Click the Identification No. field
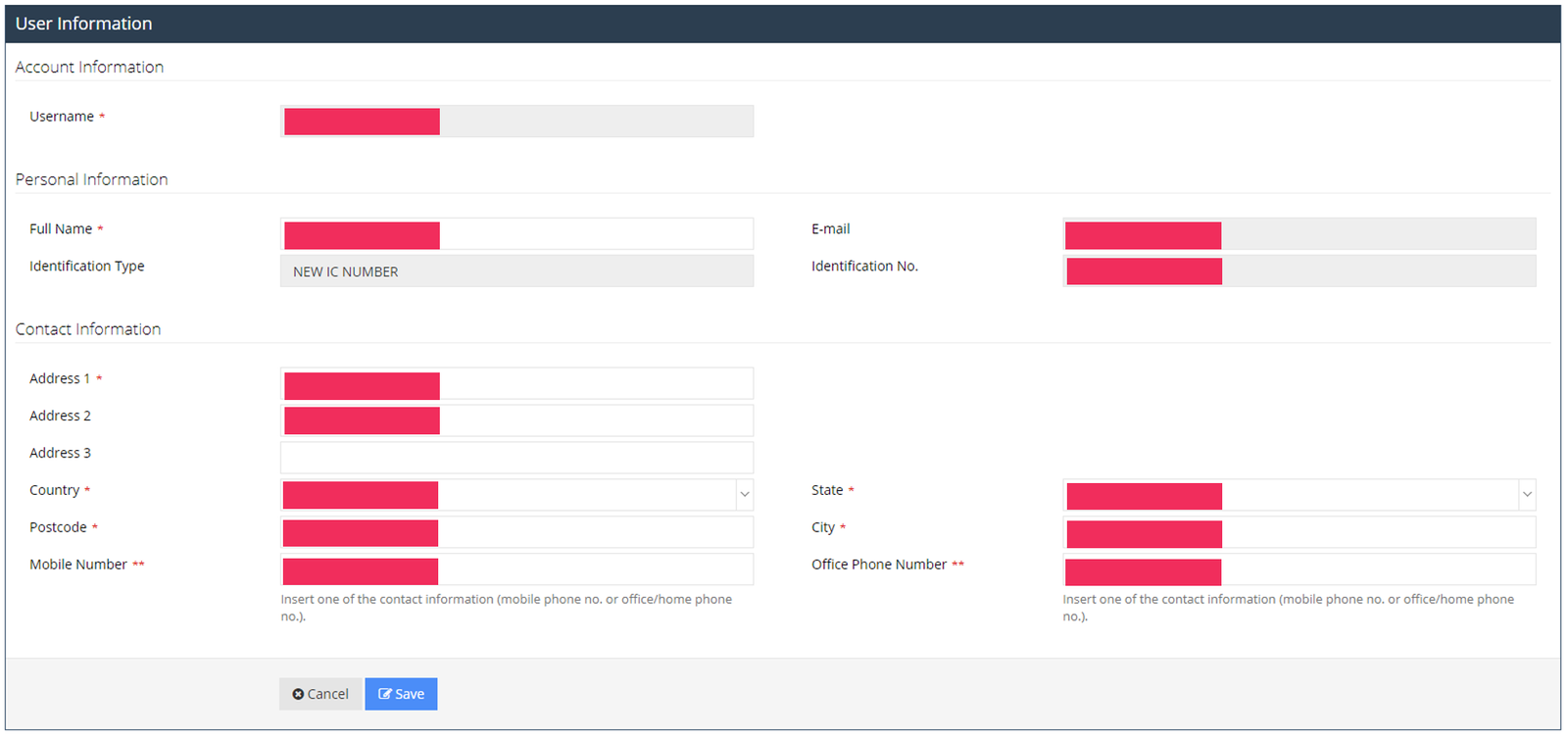Viewport: 1568px width, 738px height. tap(1298, 271)
